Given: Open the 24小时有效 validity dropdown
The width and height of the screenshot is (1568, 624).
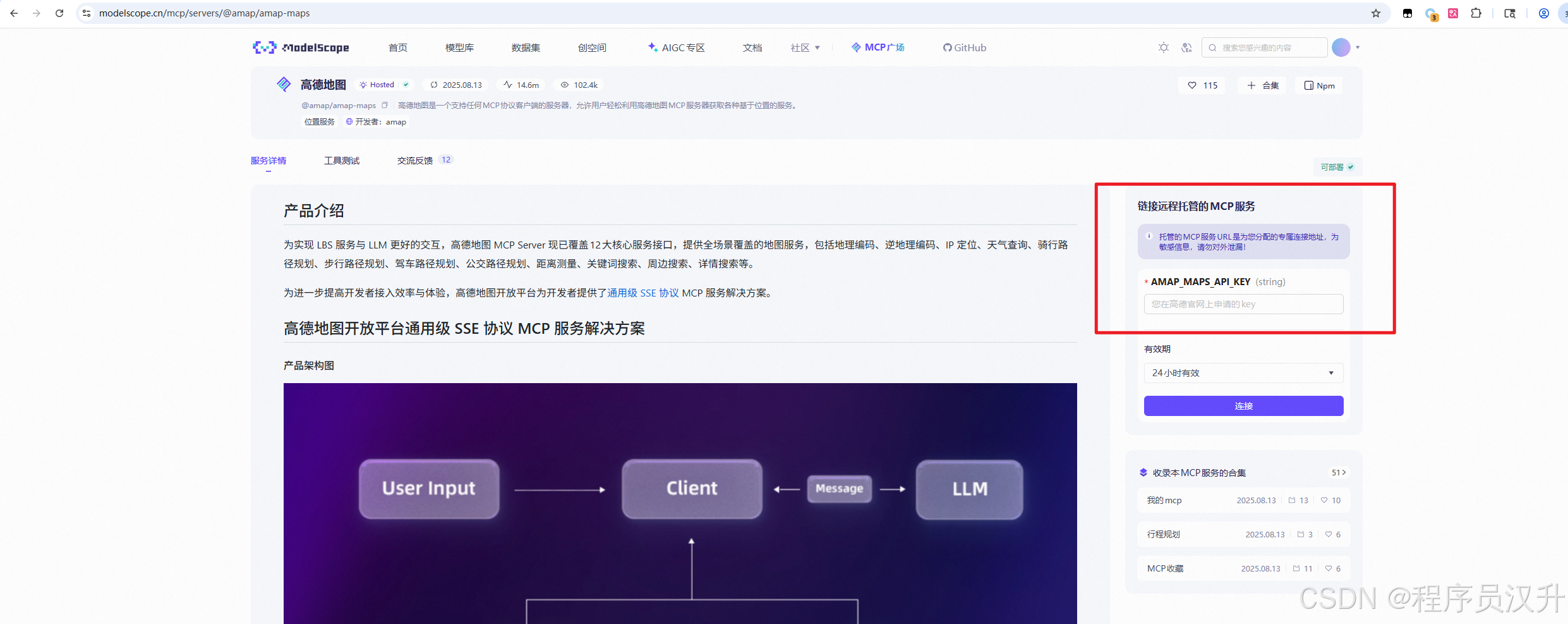Looking at the screenshot, I should (1243, 373).
